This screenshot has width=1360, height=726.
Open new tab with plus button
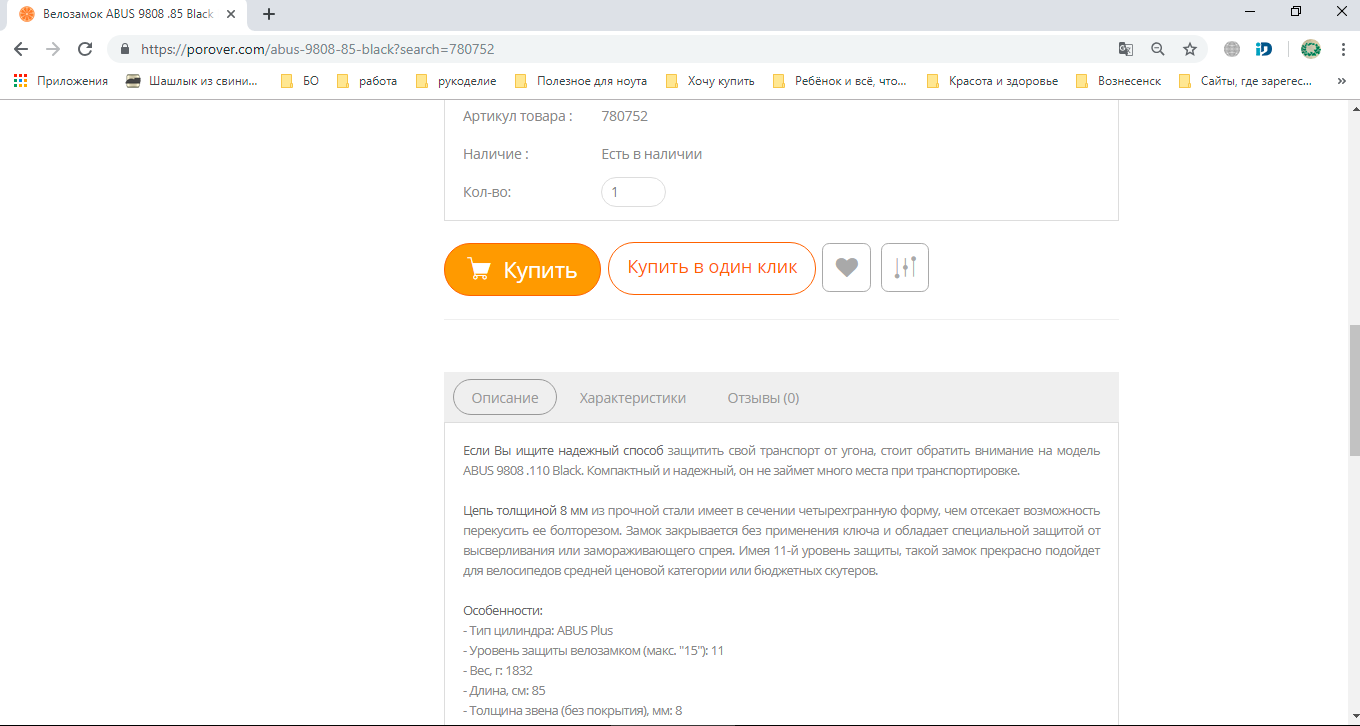click(269, 14)
